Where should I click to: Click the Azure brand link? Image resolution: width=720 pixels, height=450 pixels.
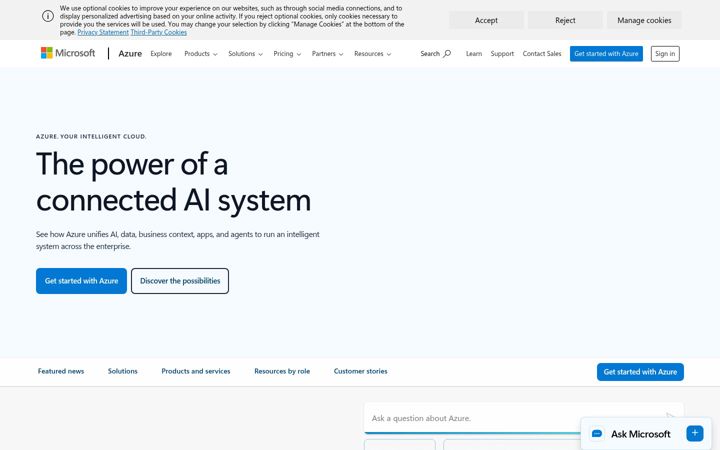click(x=130, y=54)
